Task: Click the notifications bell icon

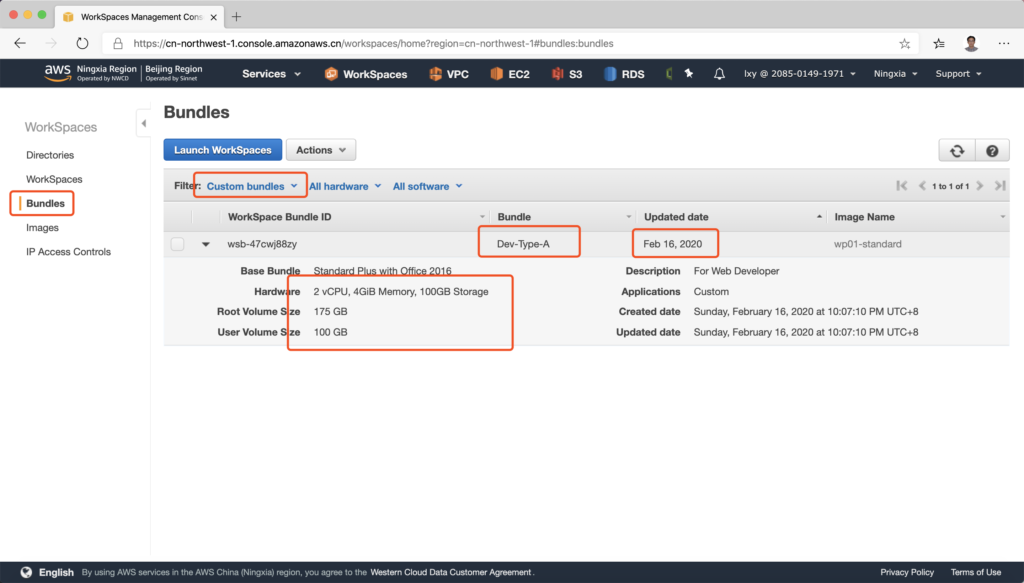Action: 719,74
